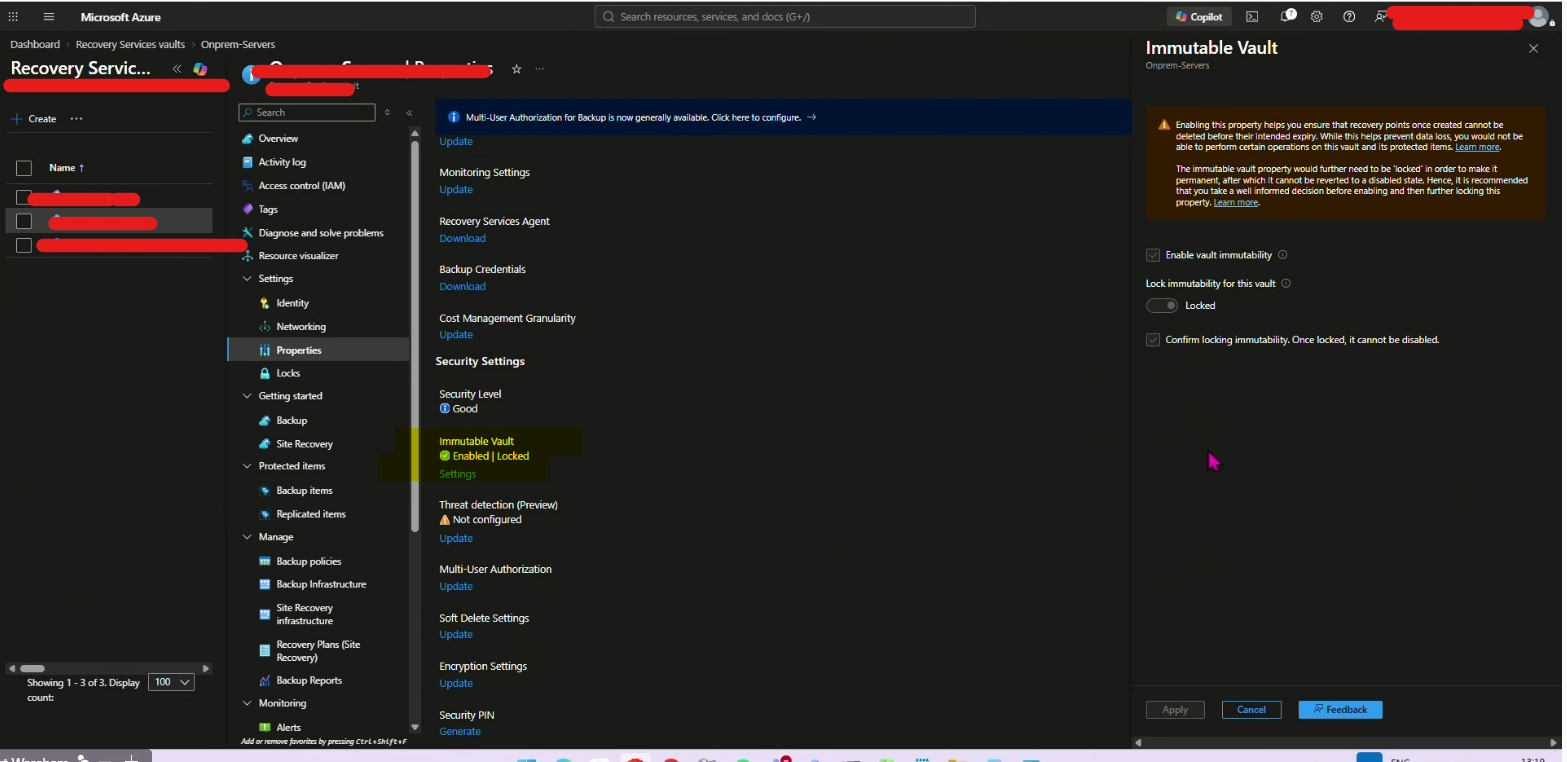Open the Copilot button in the top bar
Image resolution: width=1567 pixels, height=762 pixels.
pyautogui.click(x=1200, y=17)
